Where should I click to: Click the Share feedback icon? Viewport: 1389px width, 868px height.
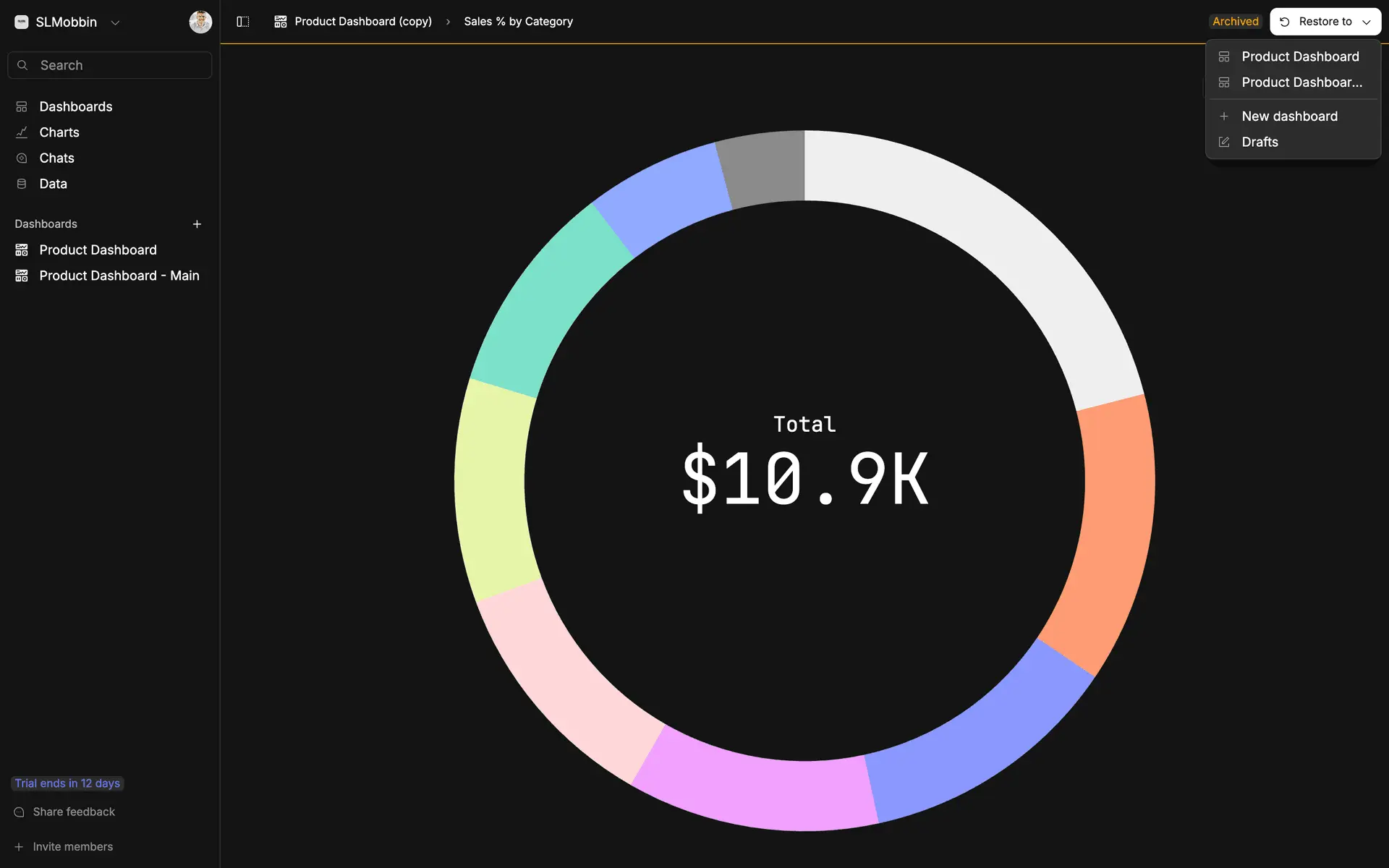[x=20, y=812]
